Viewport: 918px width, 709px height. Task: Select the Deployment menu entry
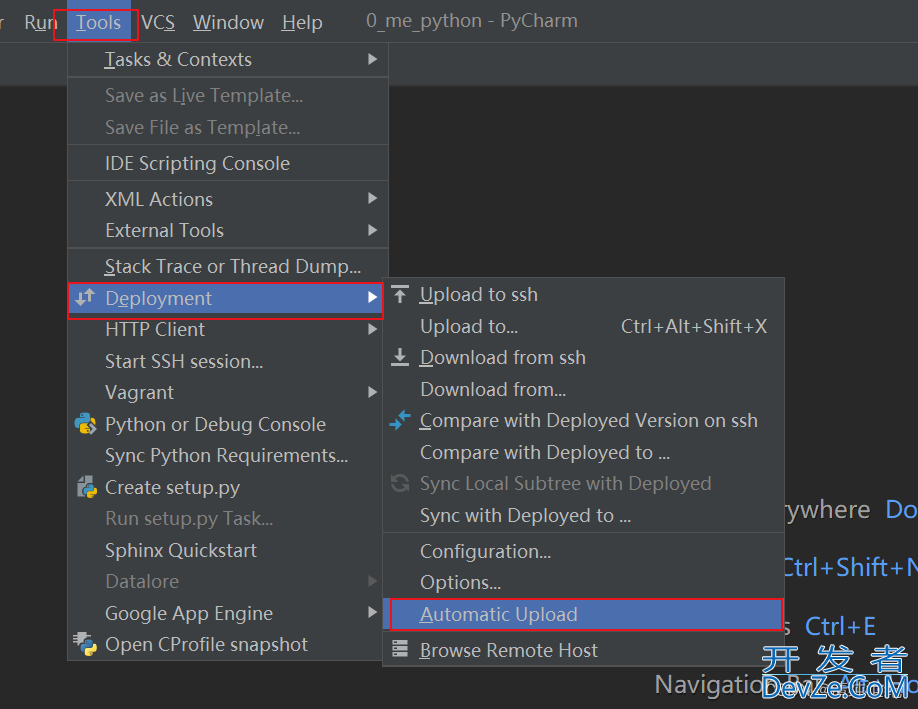click(x=226, y=298)
